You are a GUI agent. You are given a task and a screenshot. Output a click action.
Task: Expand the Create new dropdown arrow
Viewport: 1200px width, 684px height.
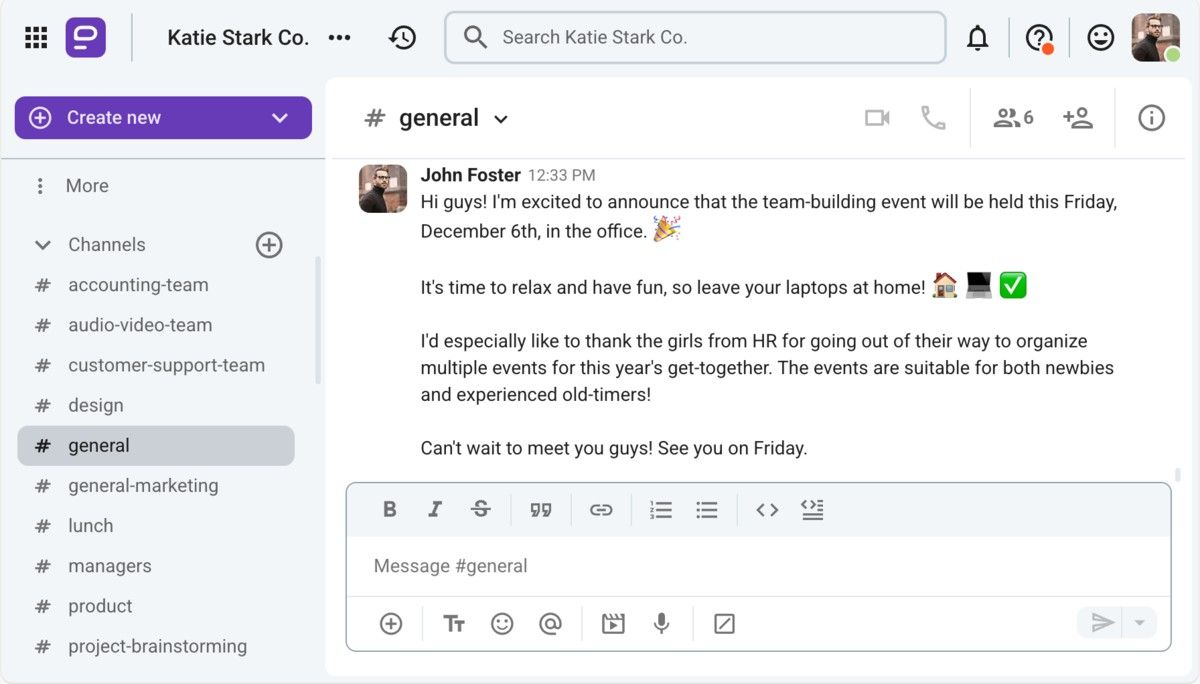(280, 118)
